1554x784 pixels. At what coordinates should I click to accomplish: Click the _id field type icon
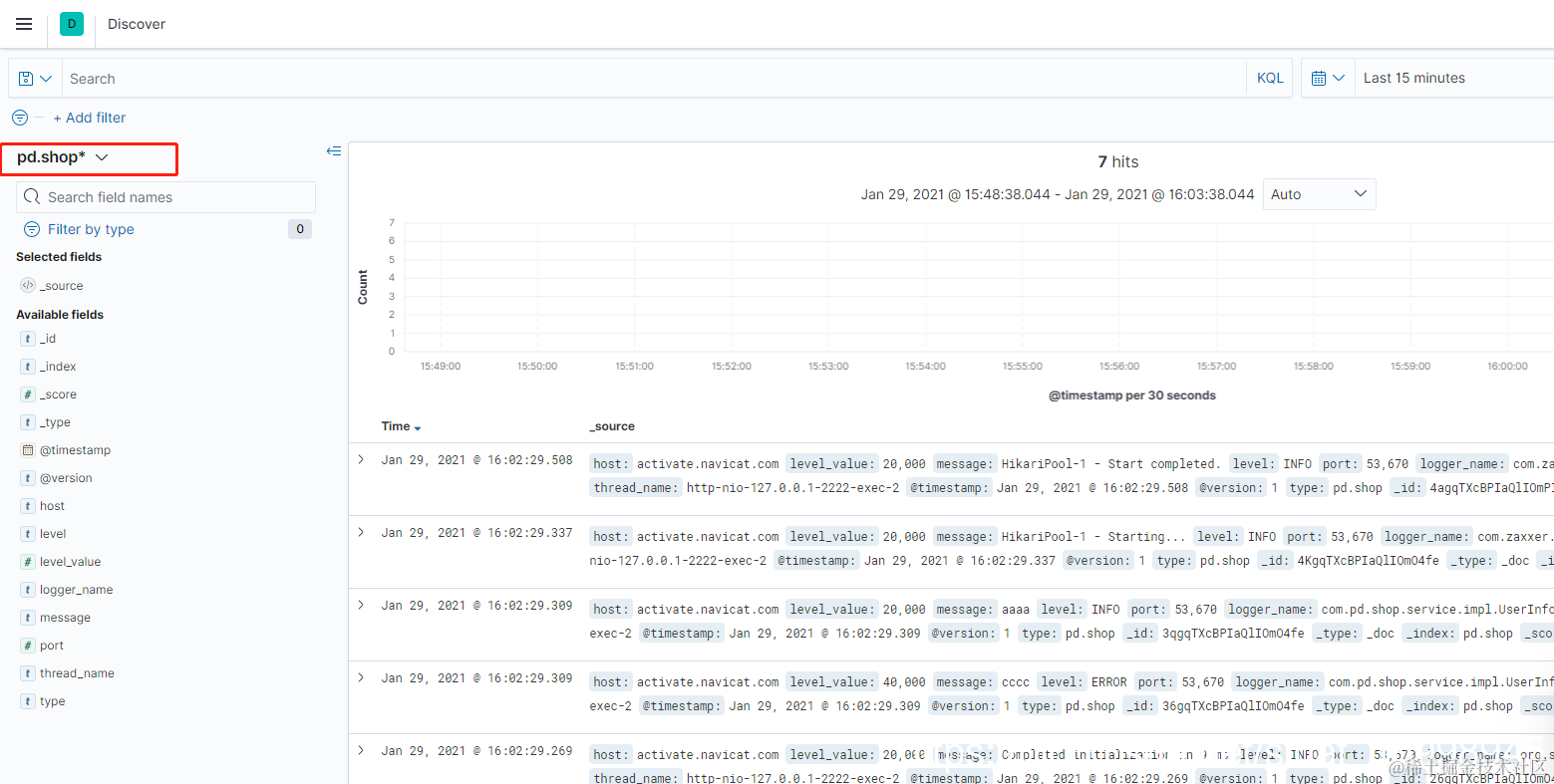pyautogui.click(x=28, y=339)
